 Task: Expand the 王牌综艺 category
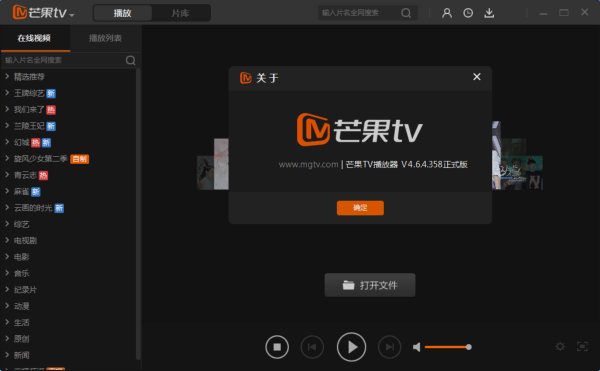(7, 93)
